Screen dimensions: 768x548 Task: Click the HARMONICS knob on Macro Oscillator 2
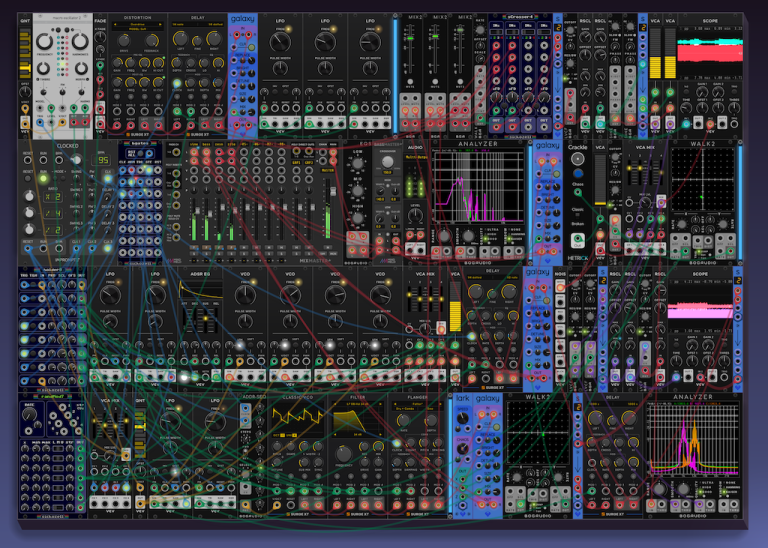pos(80,41)
